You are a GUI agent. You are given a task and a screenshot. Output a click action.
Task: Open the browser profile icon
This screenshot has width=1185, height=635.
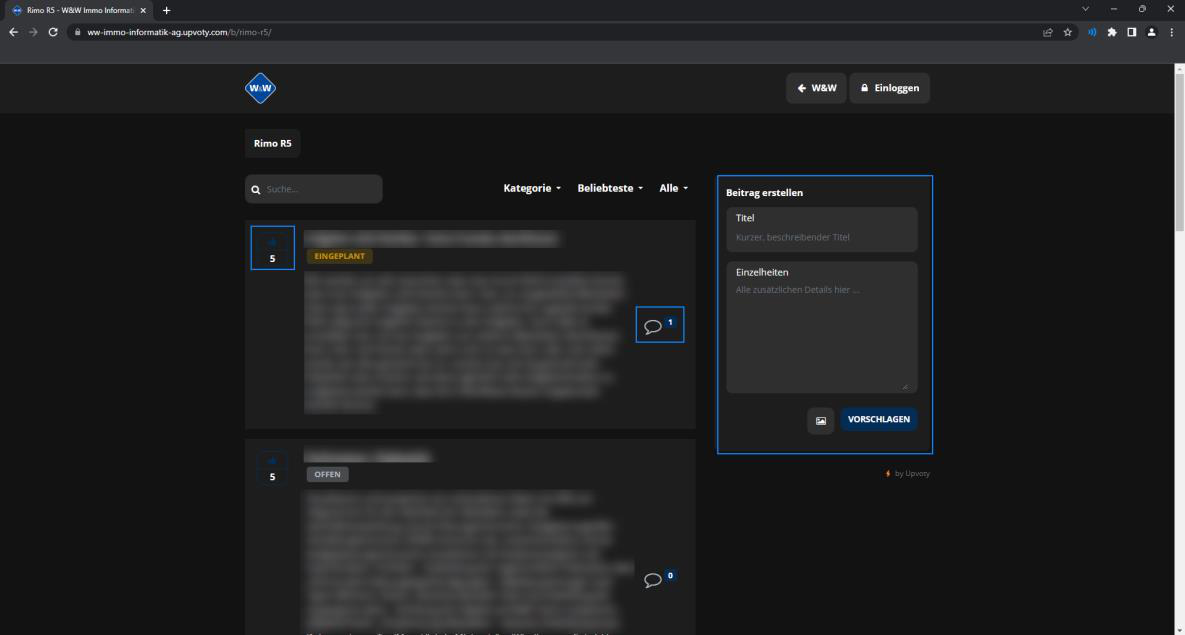[1151, 33]
